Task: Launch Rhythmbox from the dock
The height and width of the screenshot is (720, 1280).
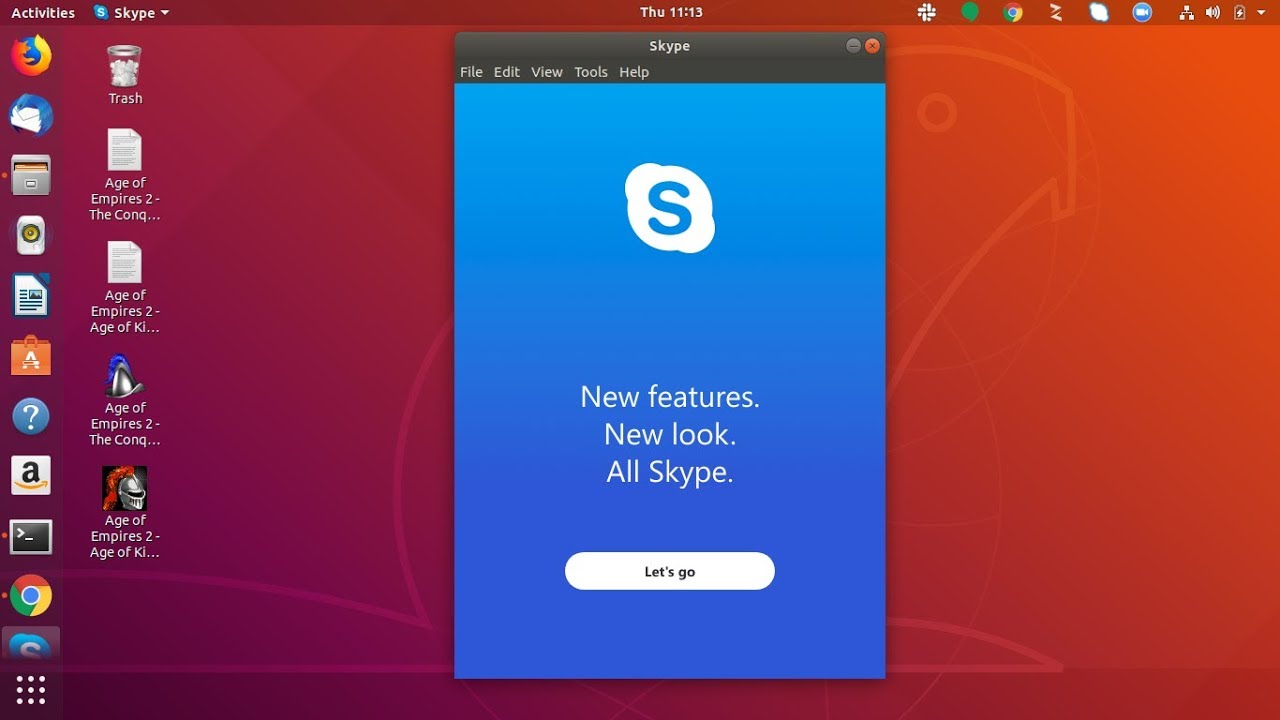Action: click(31, 235)
